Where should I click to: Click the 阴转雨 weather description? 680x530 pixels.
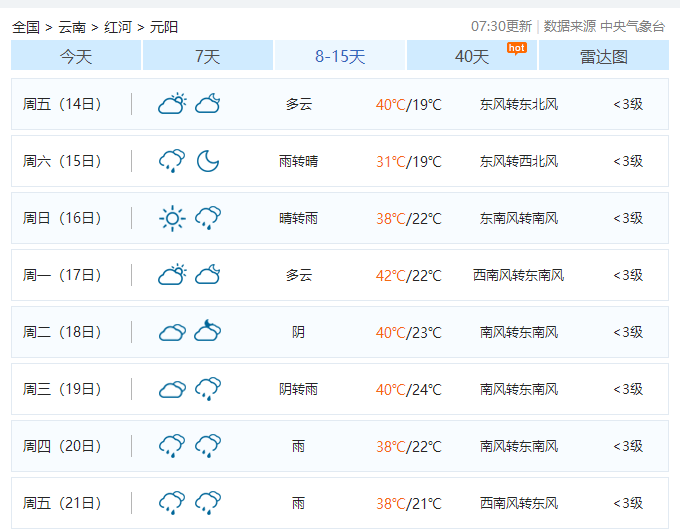click(298, 389)
